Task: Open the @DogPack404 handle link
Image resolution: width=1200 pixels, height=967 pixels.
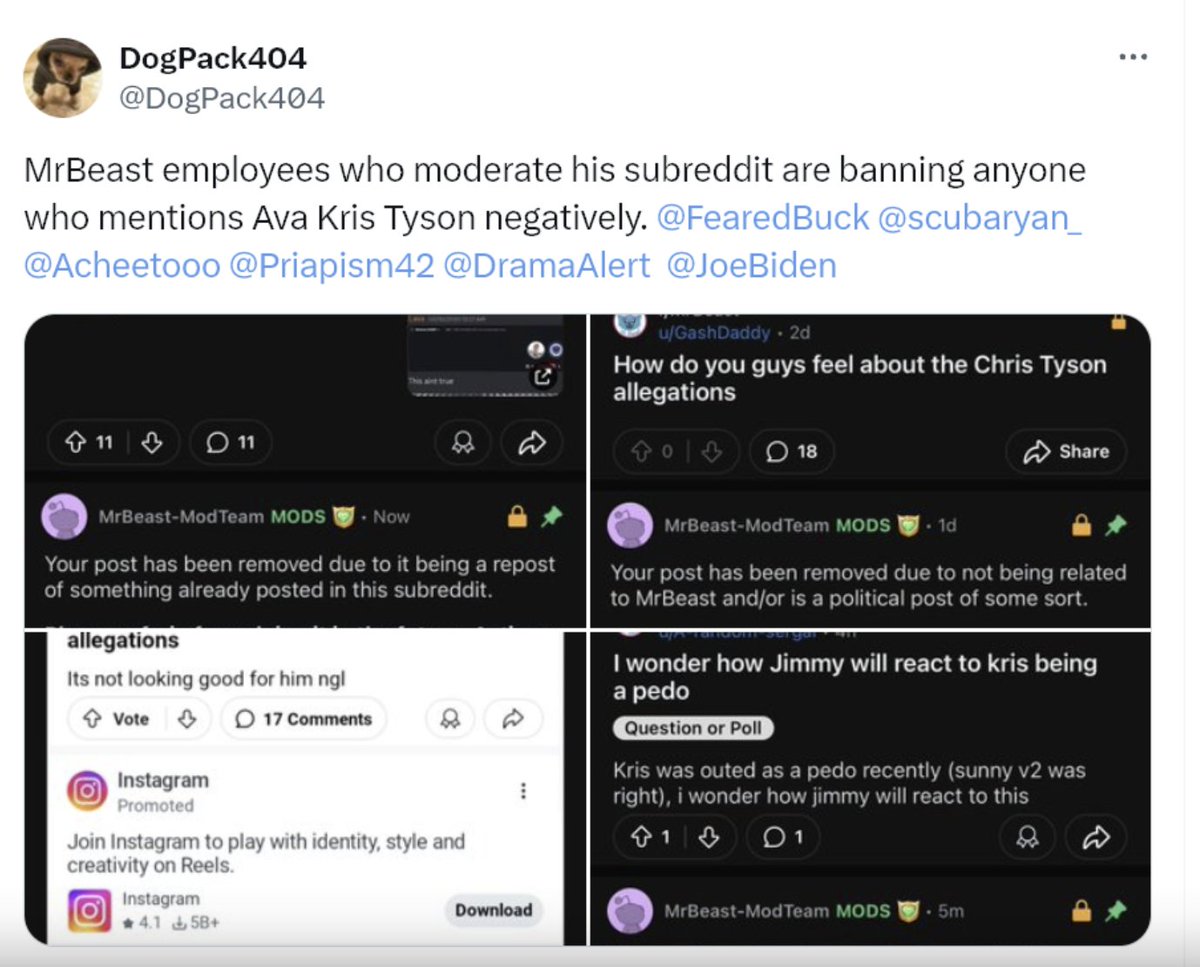Action: coord(222,98)
